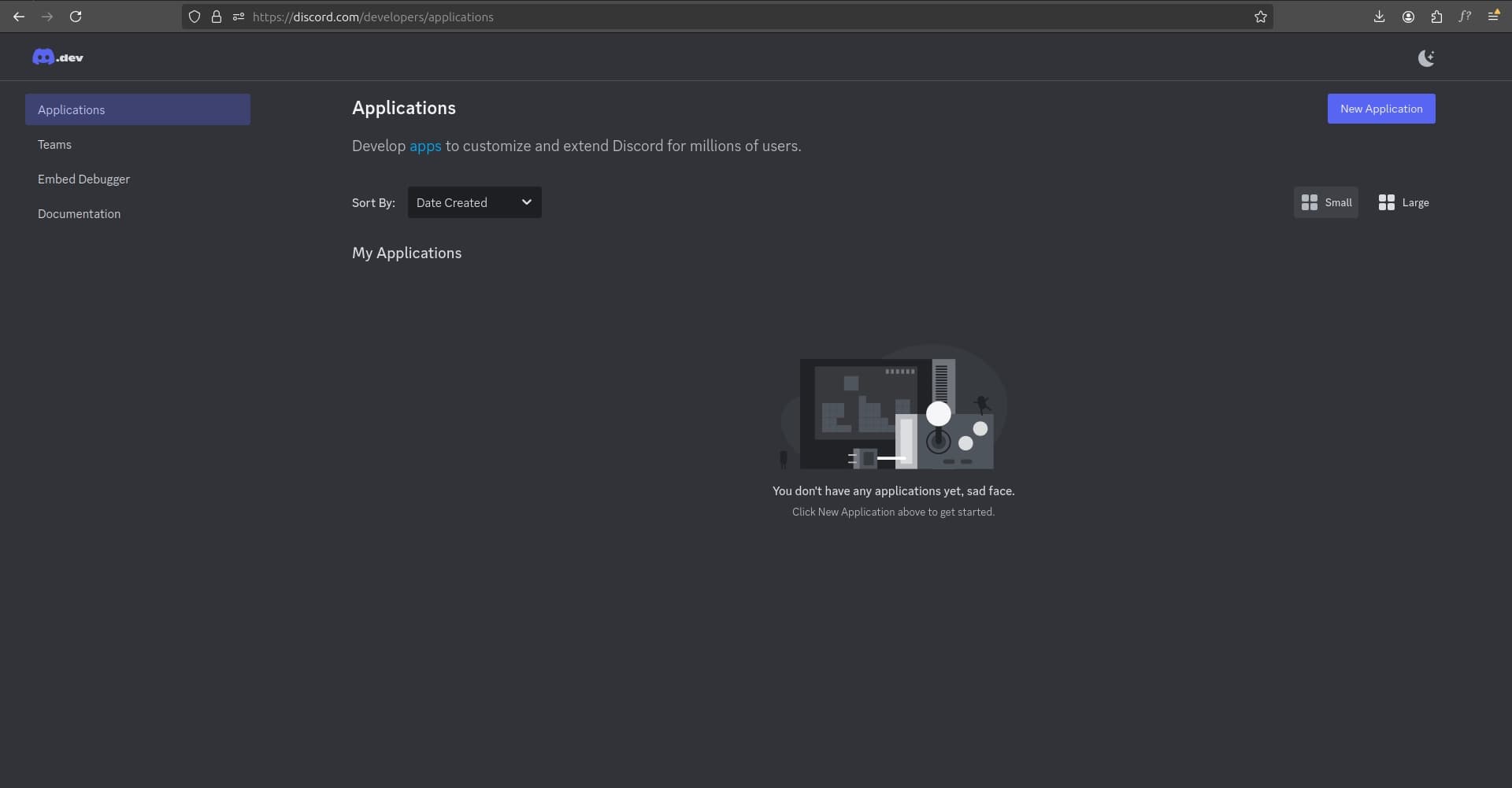Open Firefox account icon

tap(1408, 17)
